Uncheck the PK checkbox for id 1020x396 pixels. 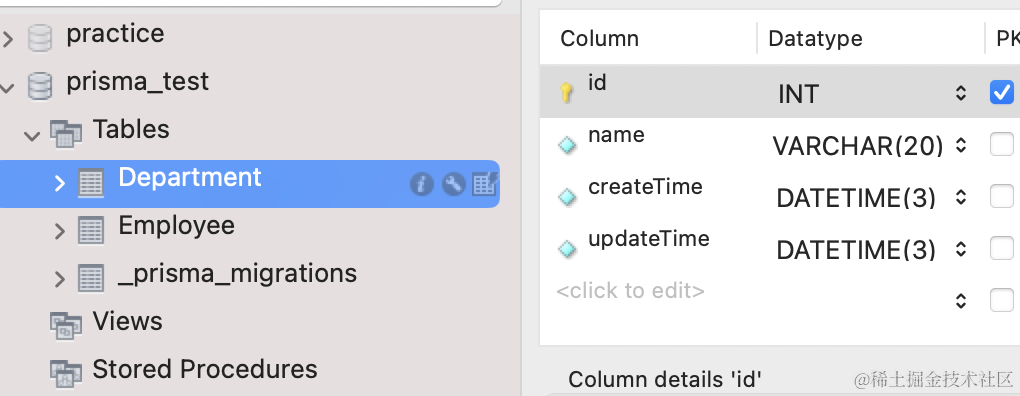[x=1002, y=92]
